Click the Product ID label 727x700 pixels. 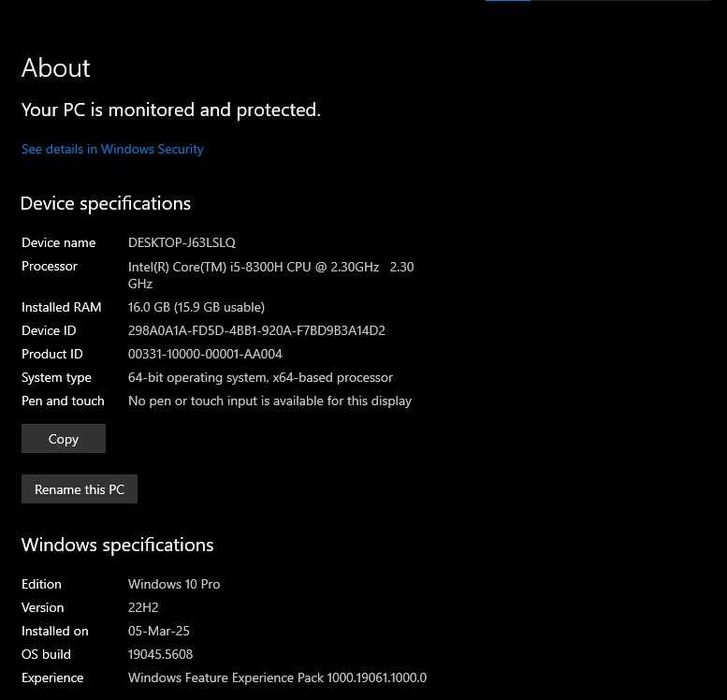[52, 354]
